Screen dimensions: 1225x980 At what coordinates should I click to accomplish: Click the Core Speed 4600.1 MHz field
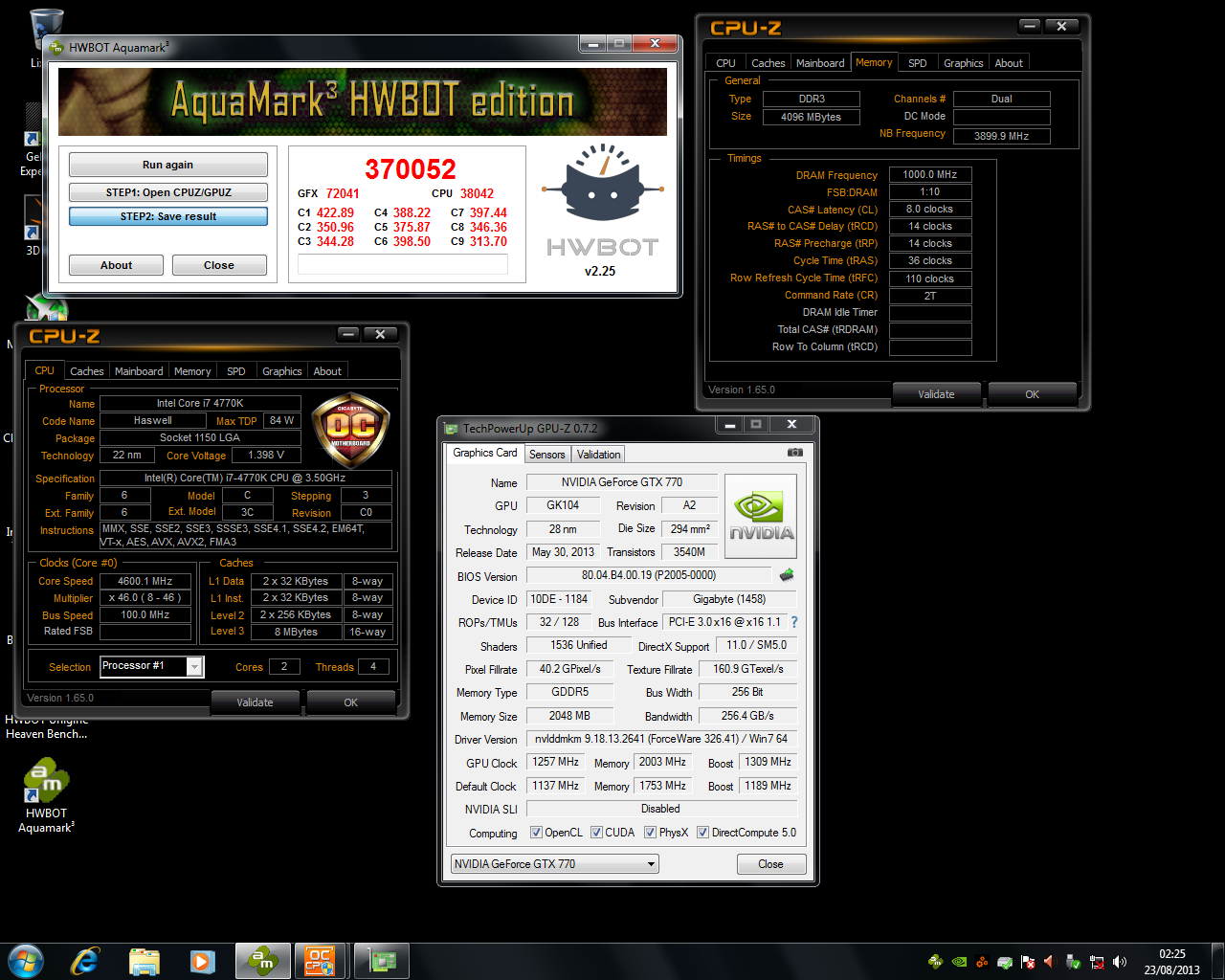point(145,581)
